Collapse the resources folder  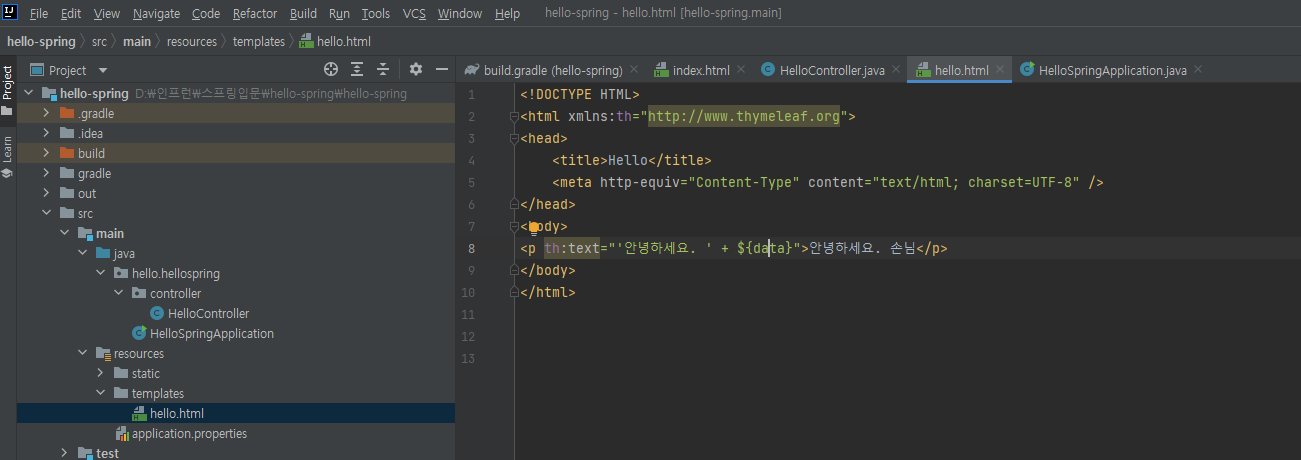pos(82,353)
